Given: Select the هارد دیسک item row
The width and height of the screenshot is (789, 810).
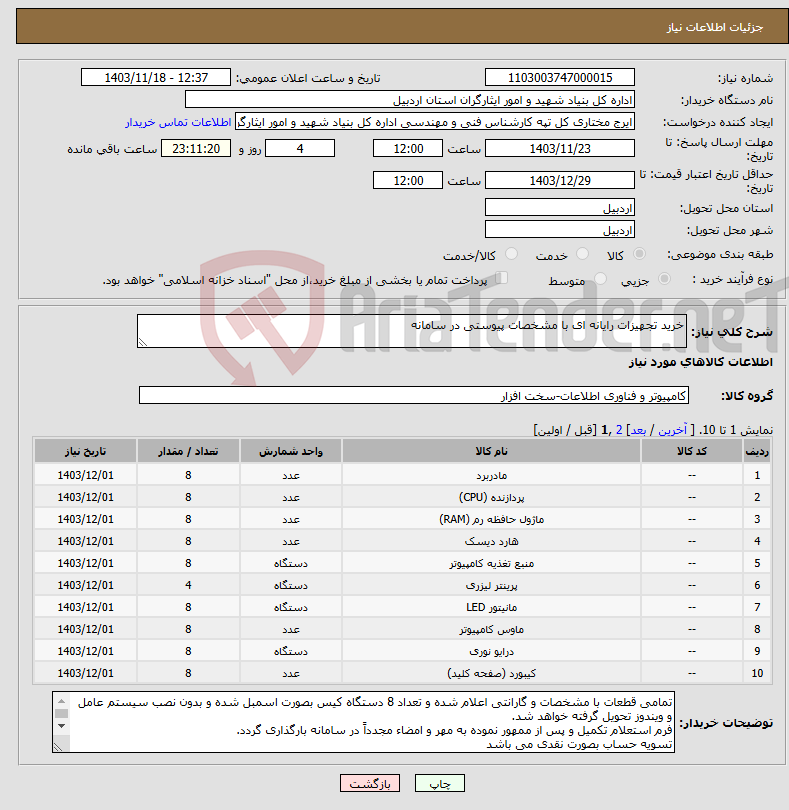Looking at the screenshot, I should [x=403, y=541].
